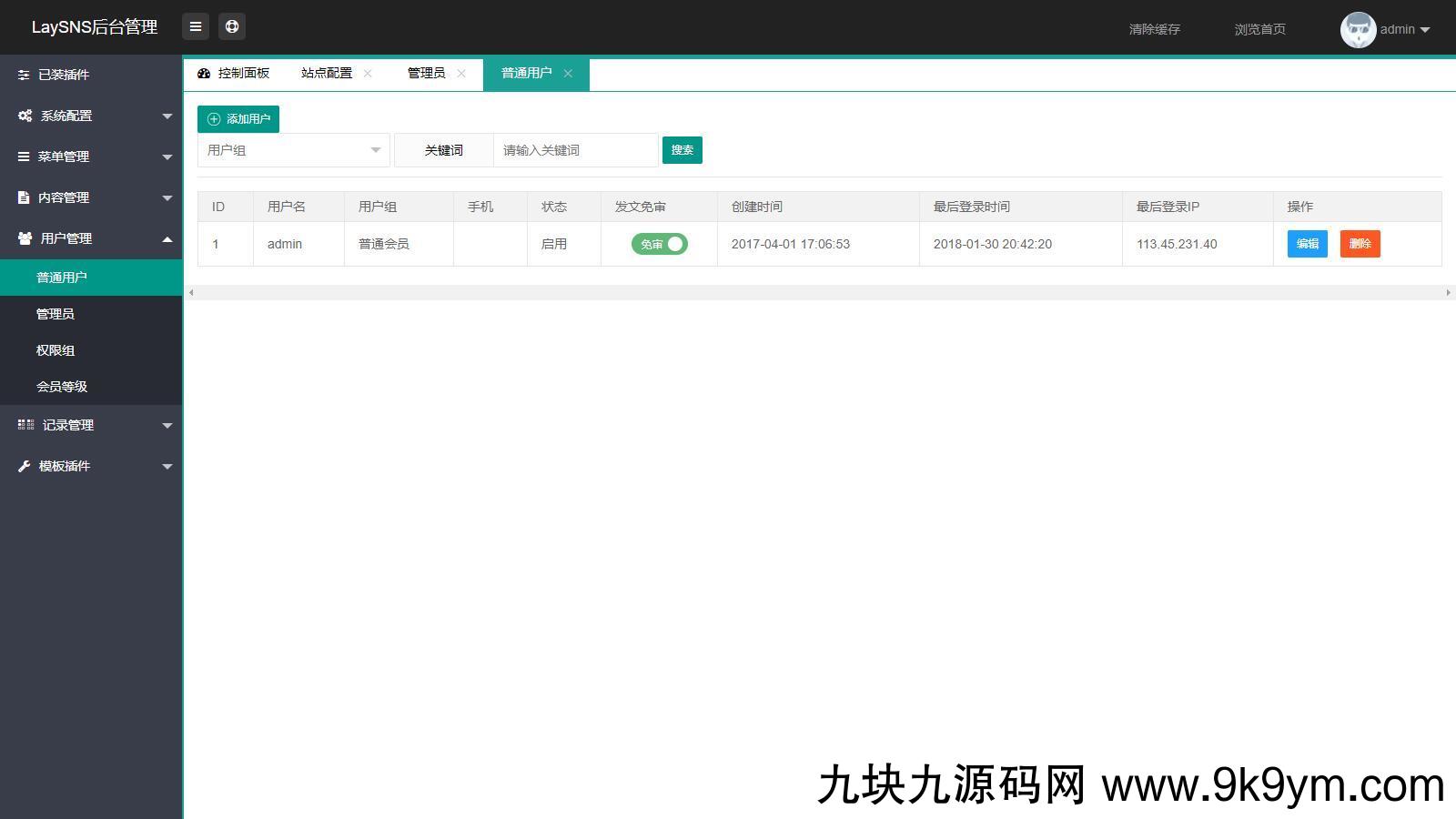Collapse the 用户管理 sidebar menu
The height and width of the screenshot is (819, 1456).
pyautogui.click(x=91, y=238)
